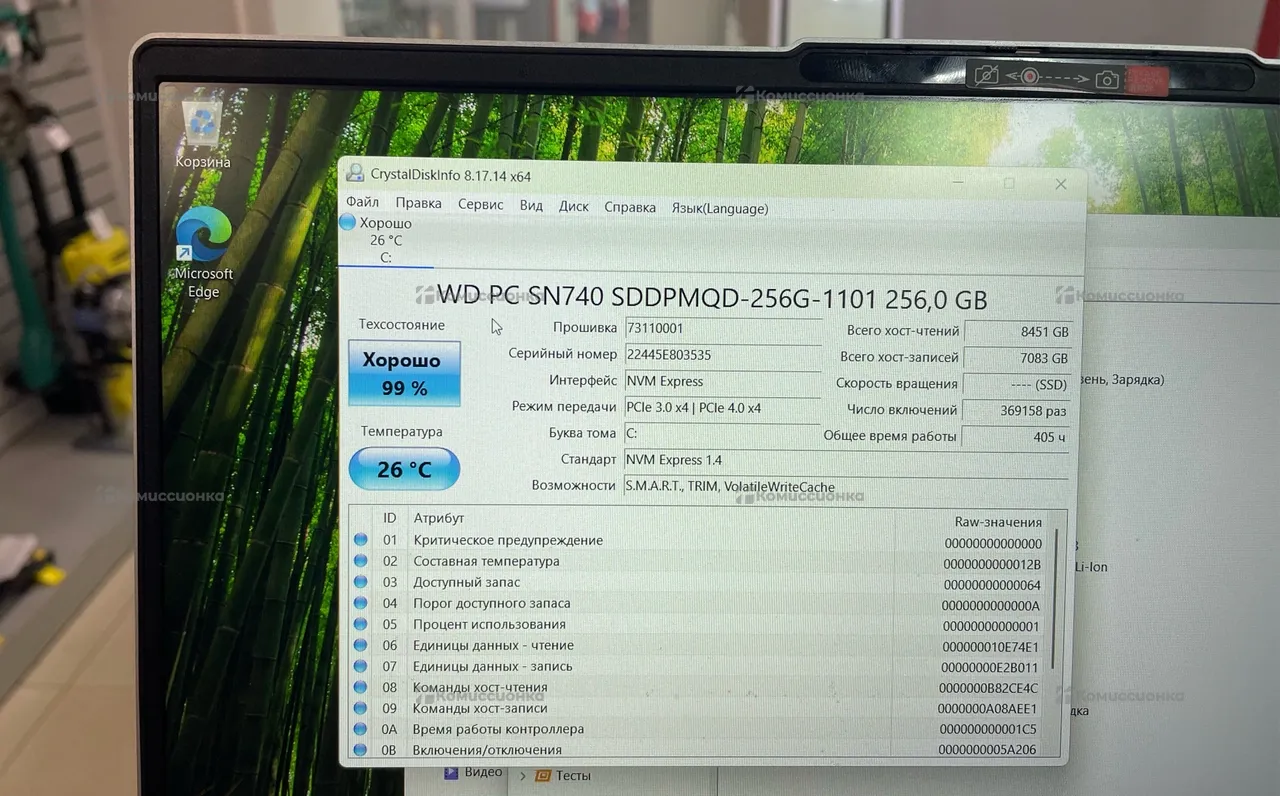The height and width of the screenshot is (796, 1280).
Task: Click status circle next to Доступный запас
Action: pos(361,583)
